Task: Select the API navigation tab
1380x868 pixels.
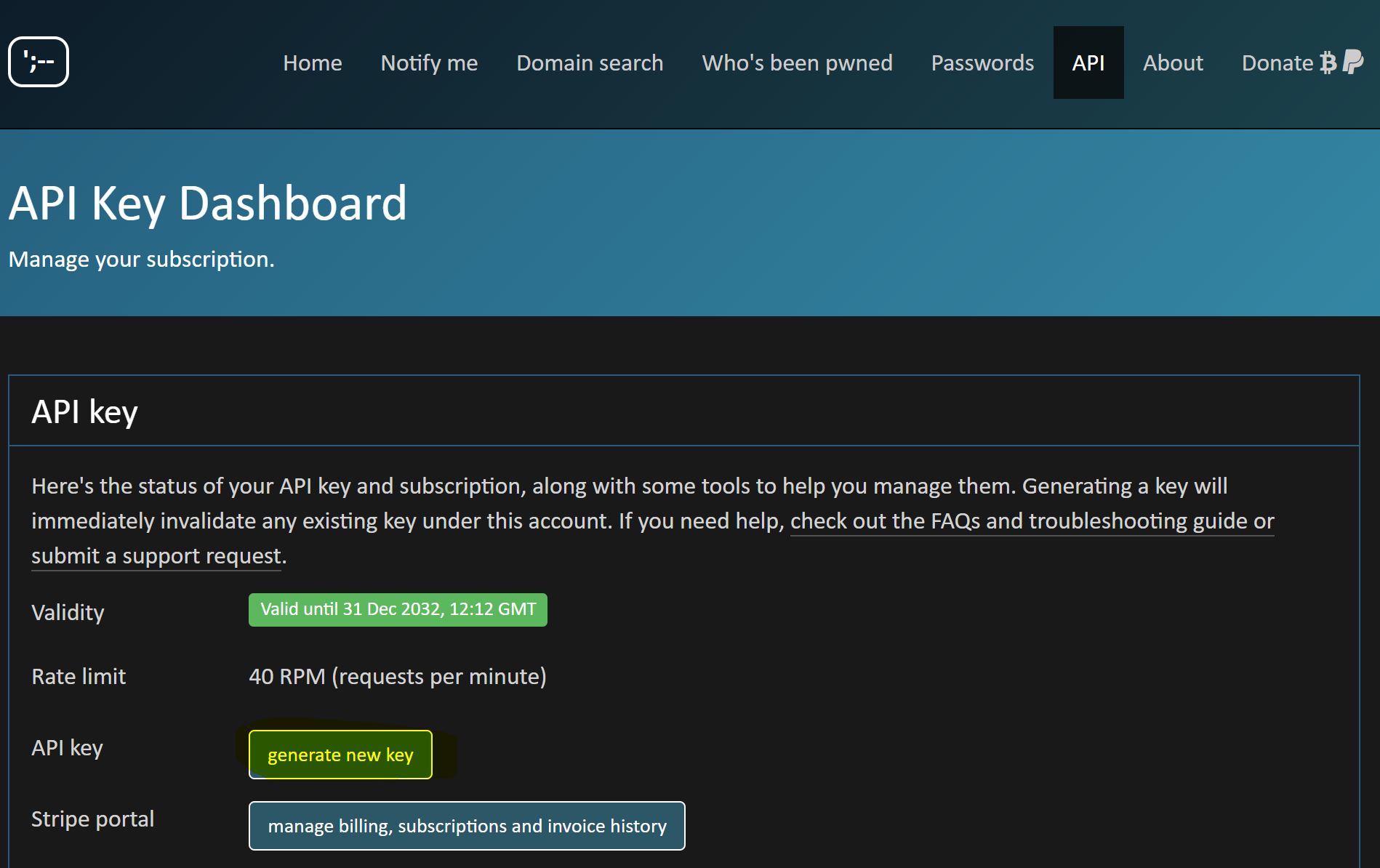Action: coord(1088,63)
